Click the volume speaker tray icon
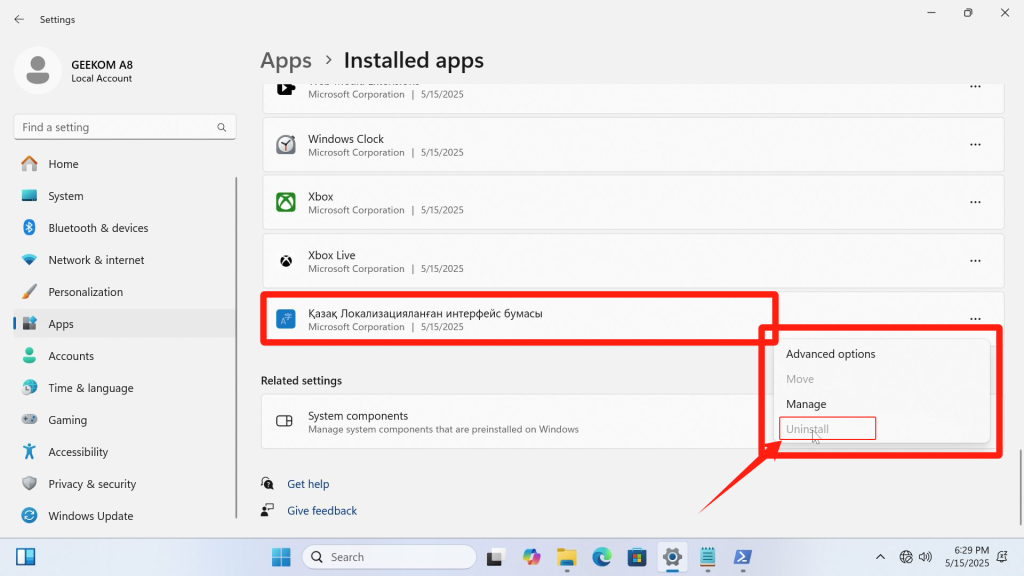 (925, 557)
